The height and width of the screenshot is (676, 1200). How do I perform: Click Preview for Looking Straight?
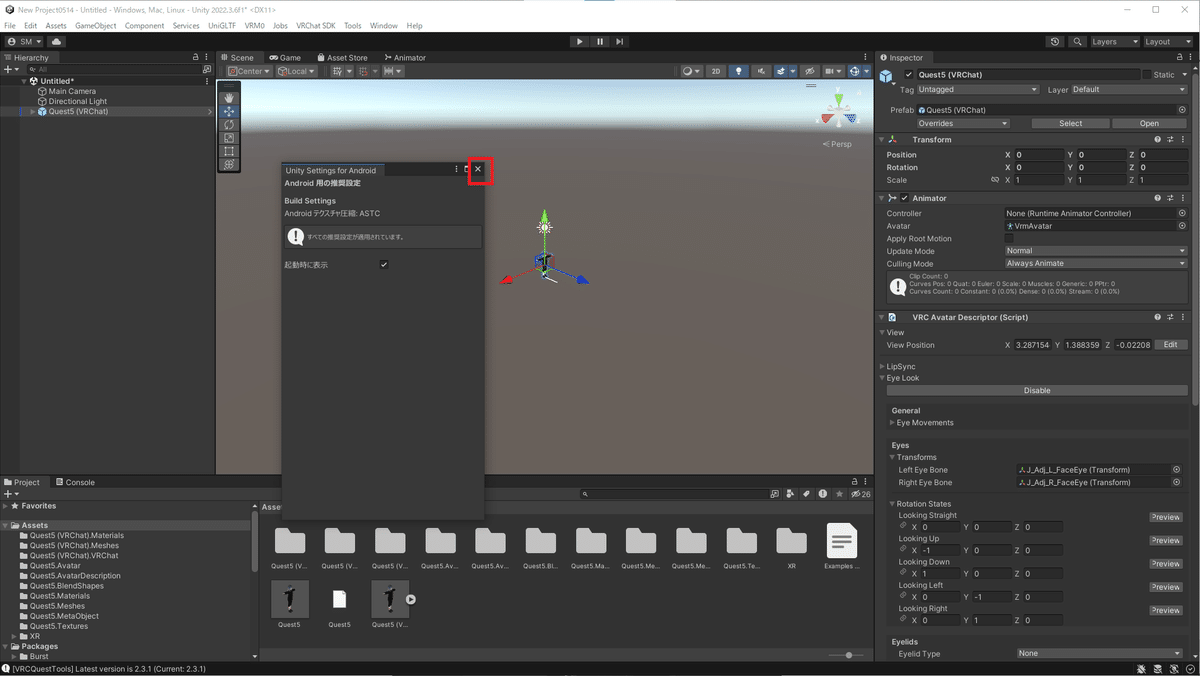tap(1166, 517)
